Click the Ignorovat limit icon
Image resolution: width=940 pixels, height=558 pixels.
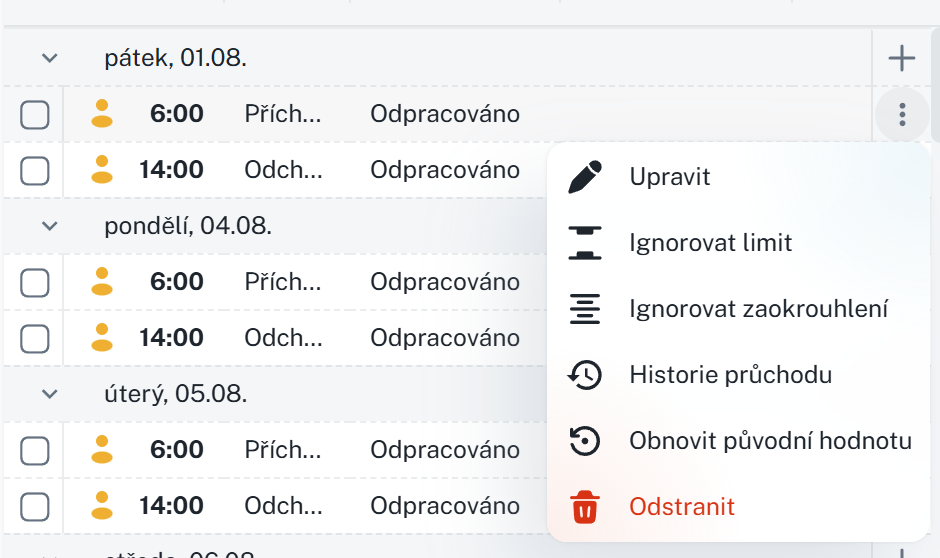point(585,243)
